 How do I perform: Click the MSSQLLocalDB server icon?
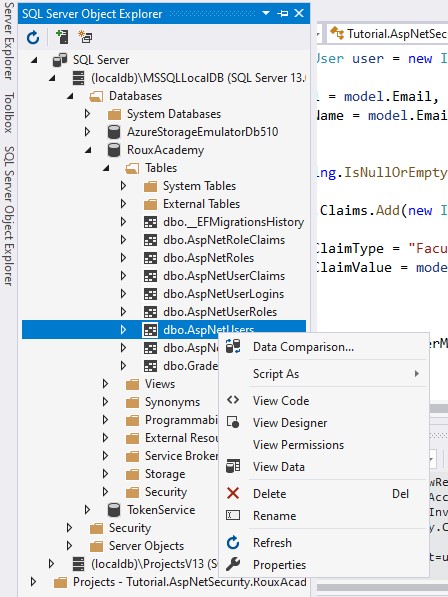coord(78,78)
